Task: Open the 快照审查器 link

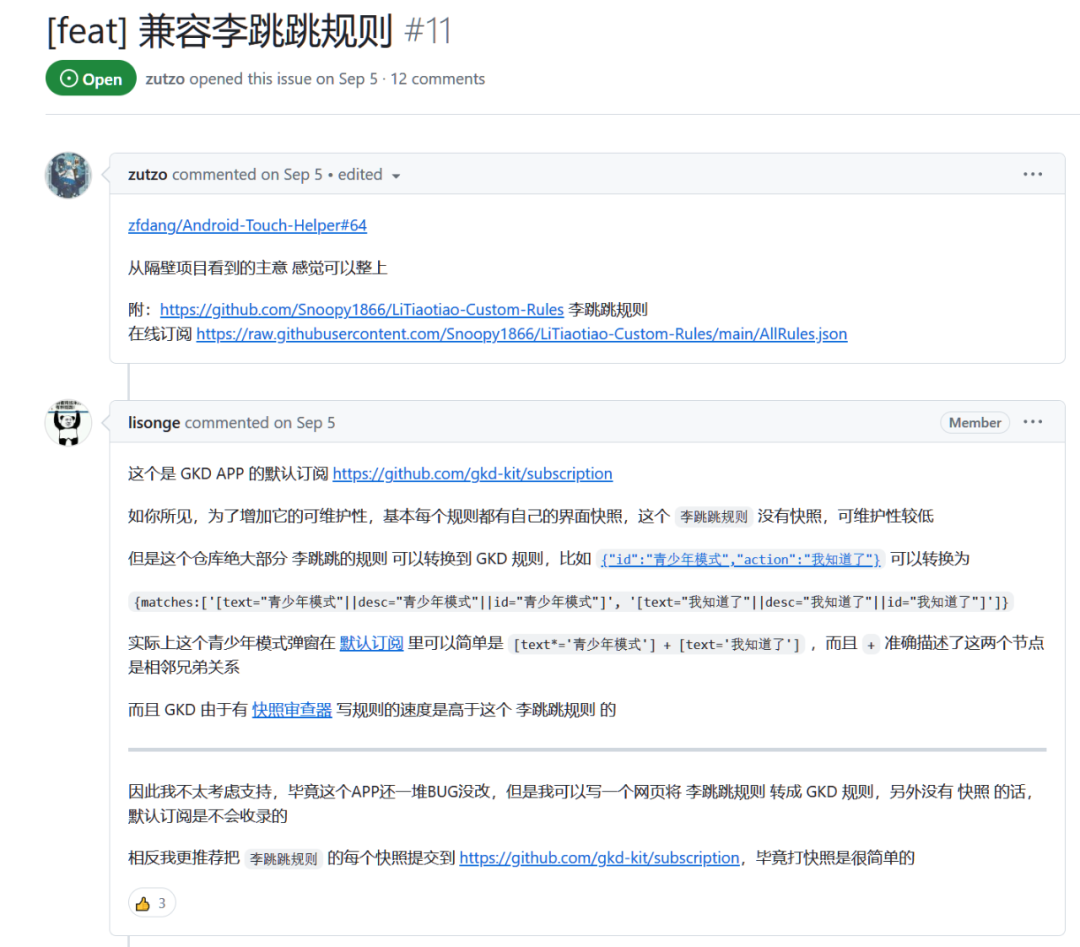Action: [x=292, y=710]
